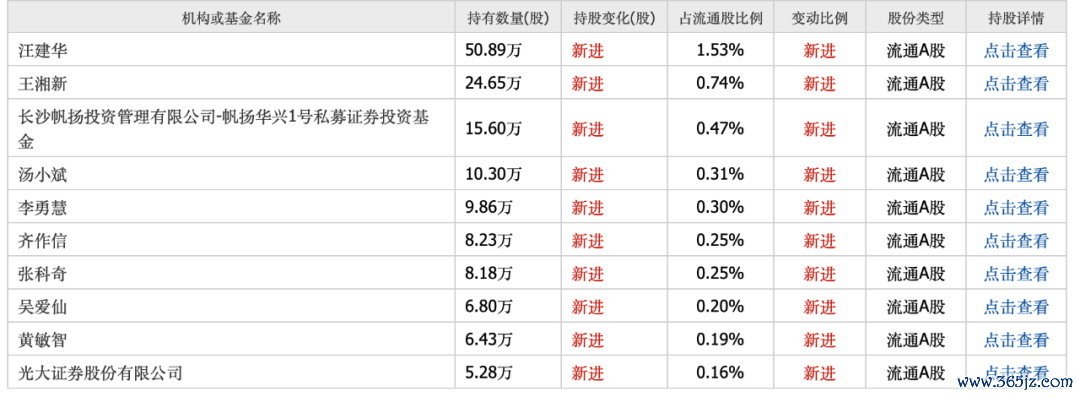Open 点击查看 link for 齐作信

tap(1016, 241)
